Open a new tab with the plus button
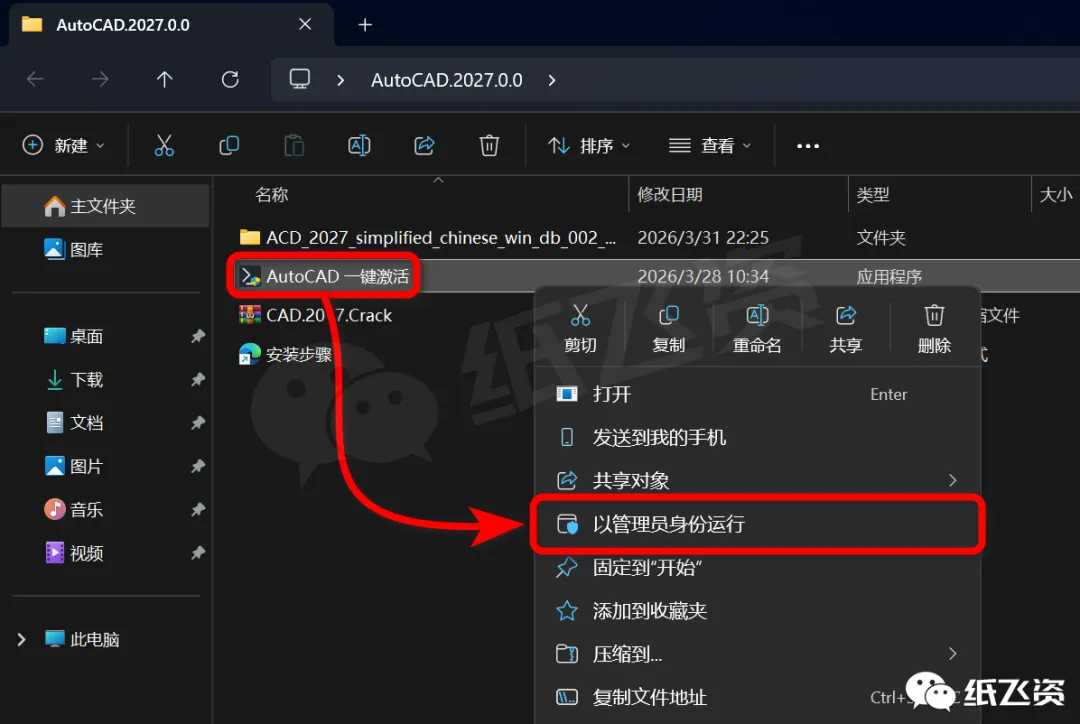The image size is (1080, 724). pos(365,25)
